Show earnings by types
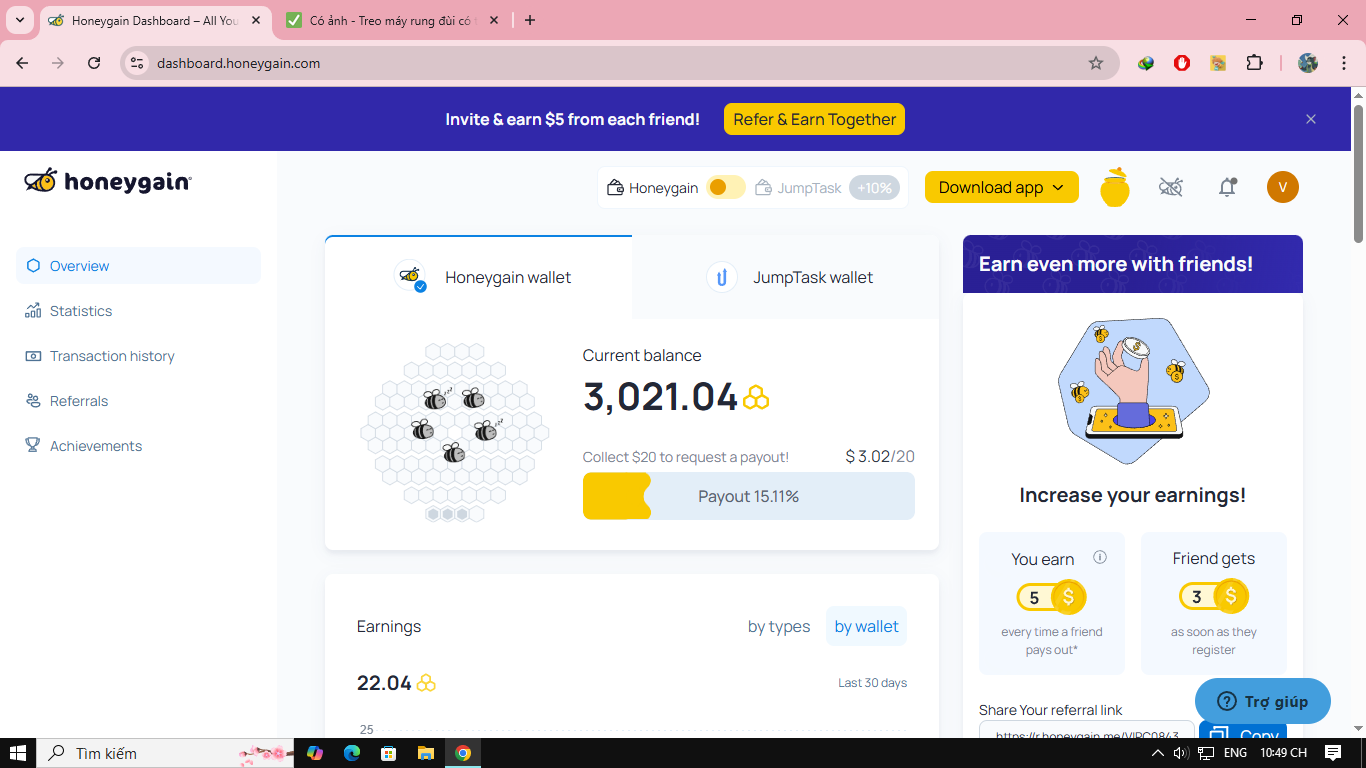Viewport: 1366px width, 768px height. (779, 626)
